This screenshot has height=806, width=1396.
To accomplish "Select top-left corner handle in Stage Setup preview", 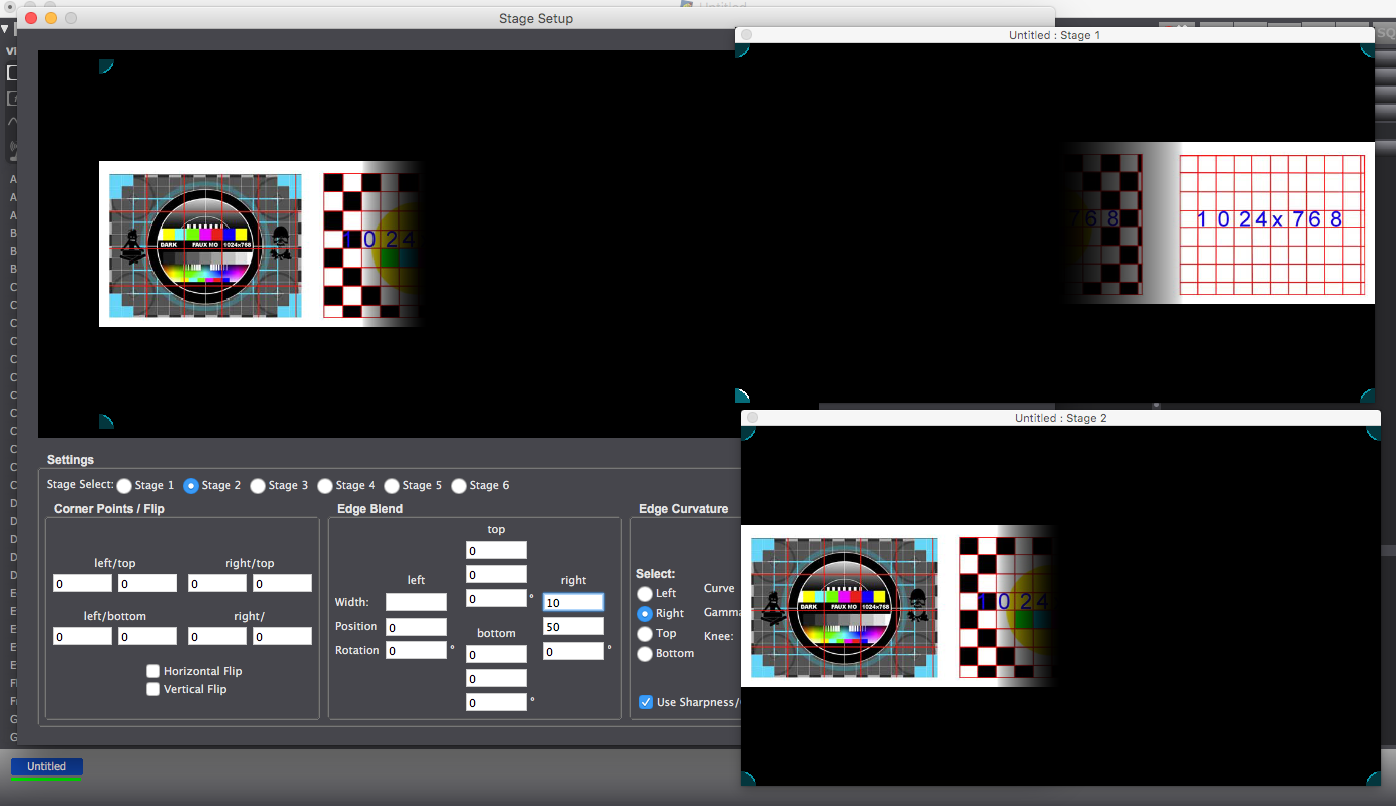I will [105, 65].
